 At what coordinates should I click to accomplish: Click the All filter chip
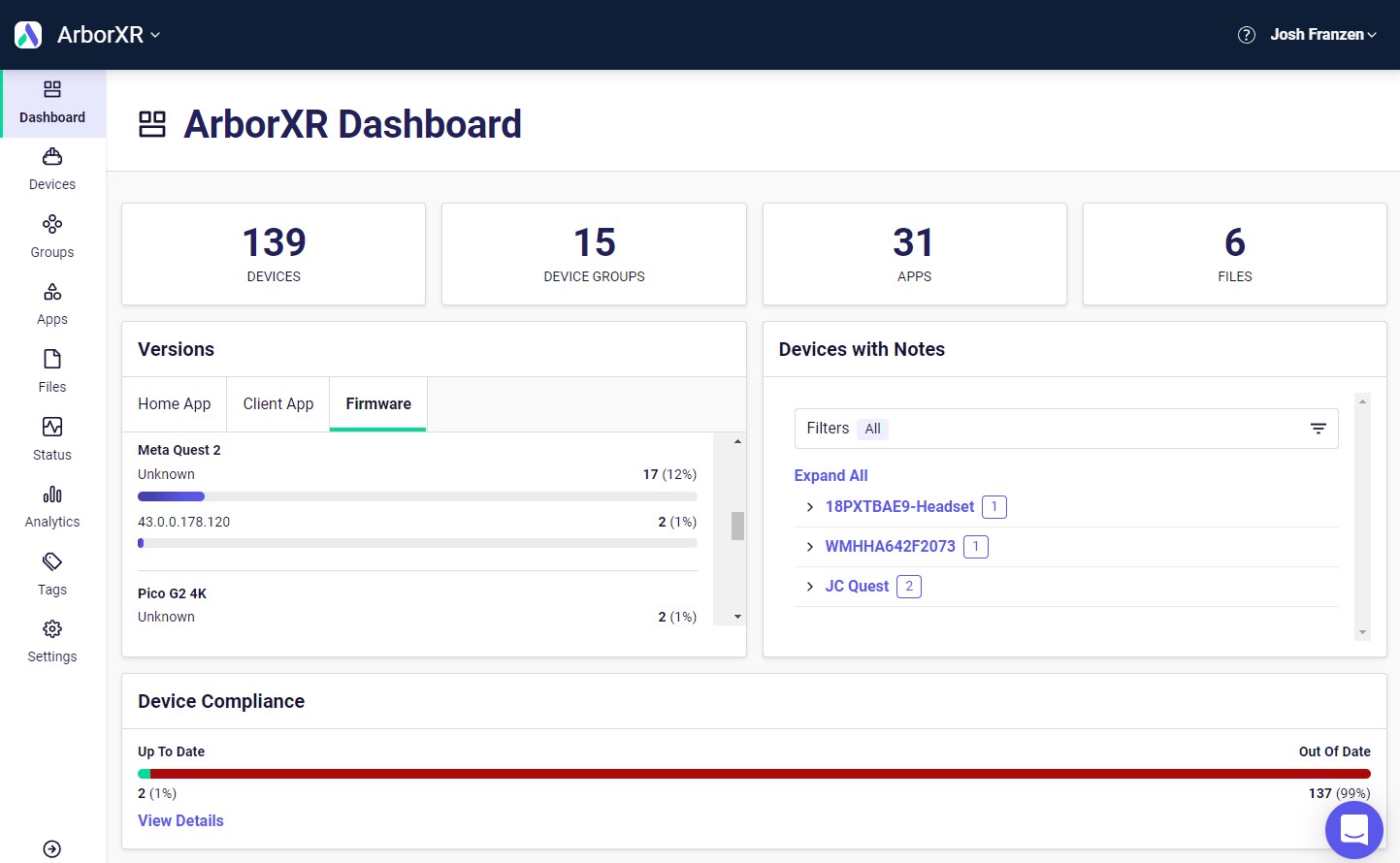pos(872,429)
